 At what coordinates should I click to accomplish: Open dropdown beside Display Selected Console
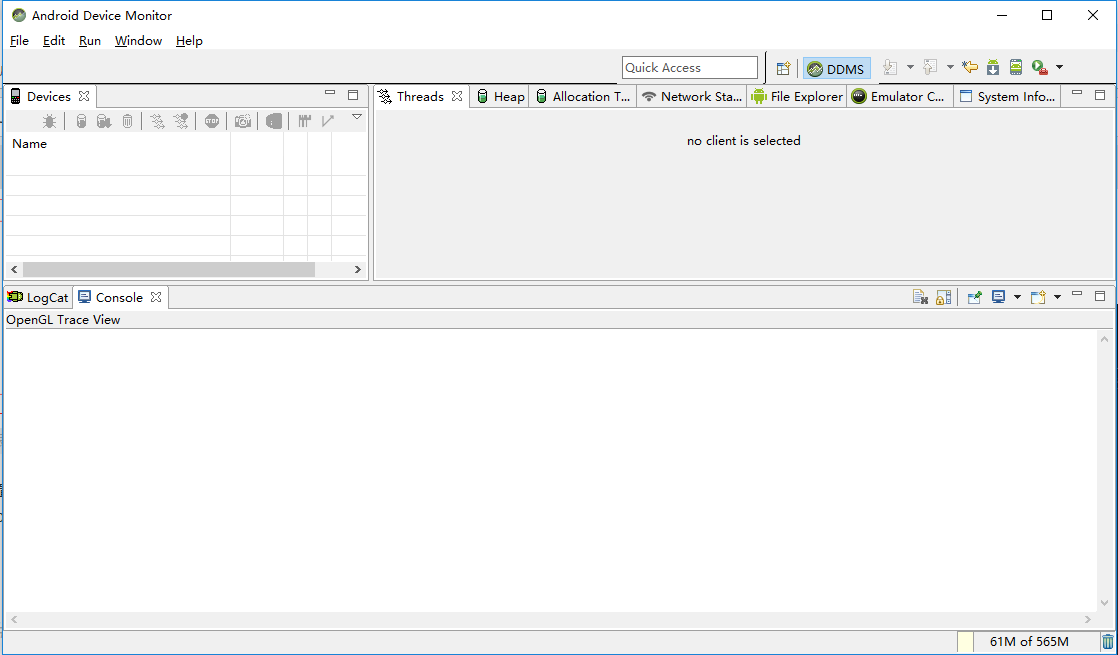[1017, 297]
